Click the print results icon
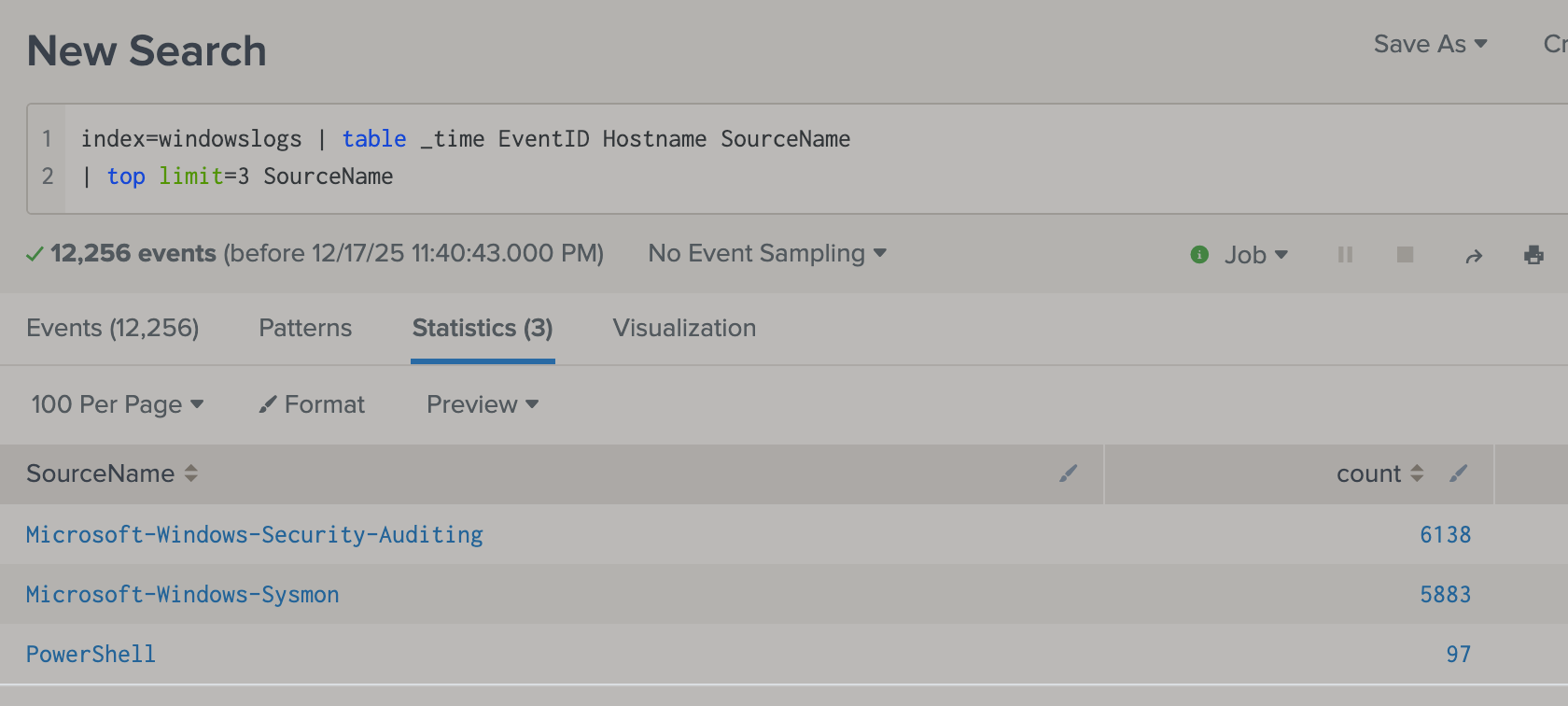The width and height of the screenshot is (1568, 706). coord(1533,255)
